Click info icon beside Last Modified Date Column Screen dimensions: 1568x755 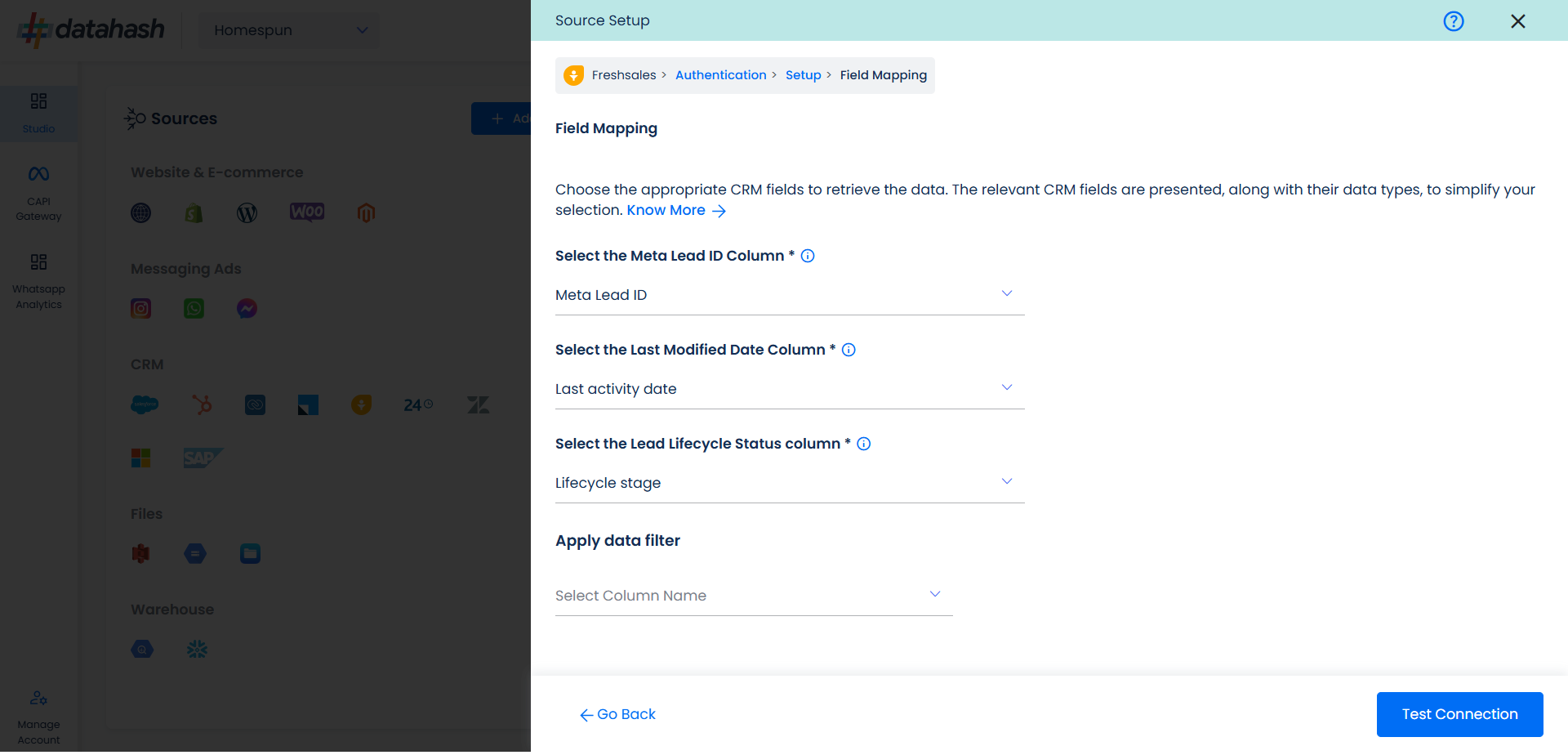point(849,350)
